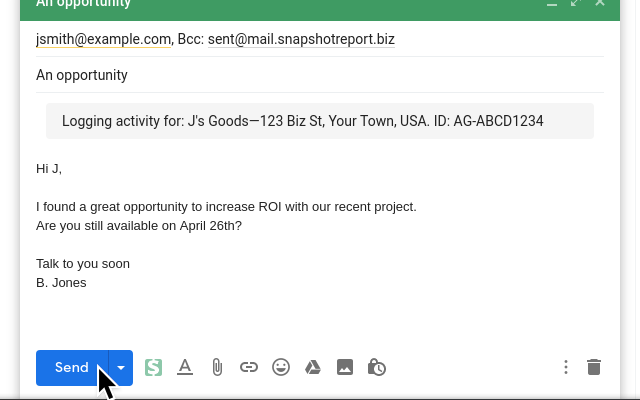Click the Send button

coord(72,368)
